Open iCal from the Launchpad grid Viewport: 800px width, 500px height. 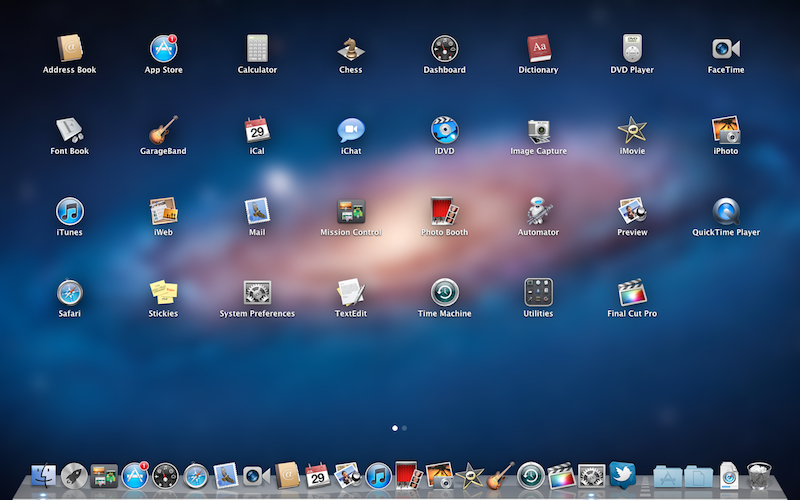click(x=257, y=130)
